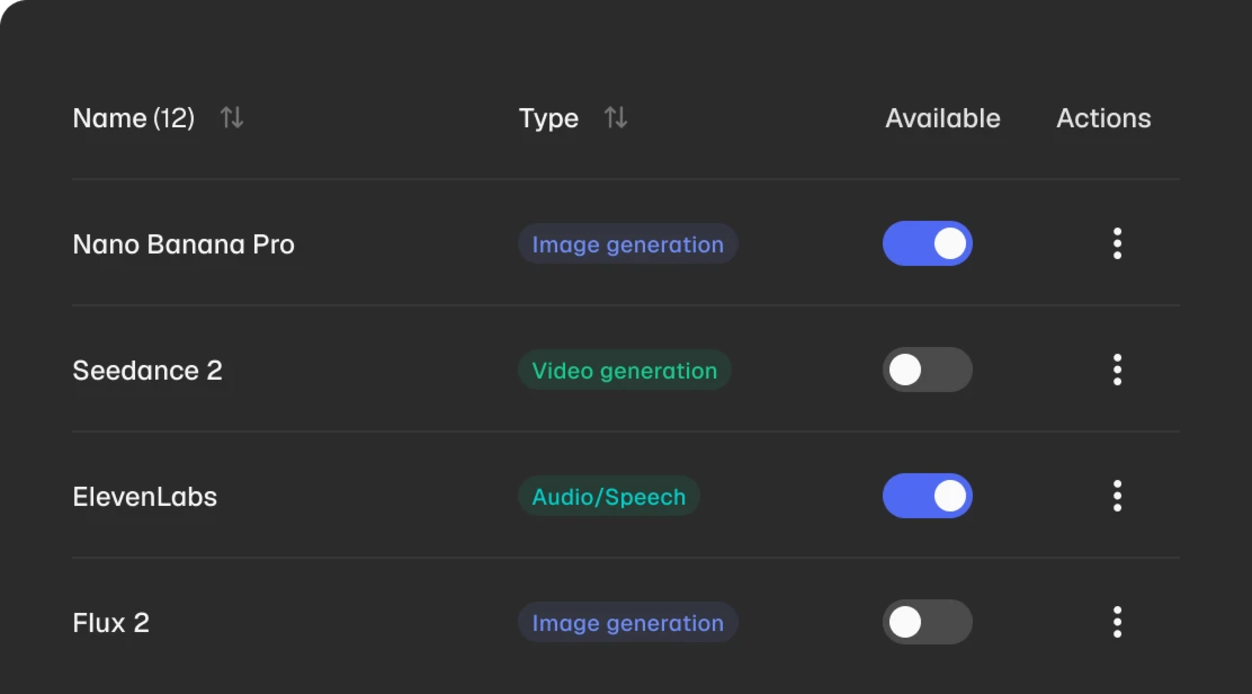This screenshot has height=694, width=1252.
Task: Enable the Seedance 2 model
Action: click(927, 369)
